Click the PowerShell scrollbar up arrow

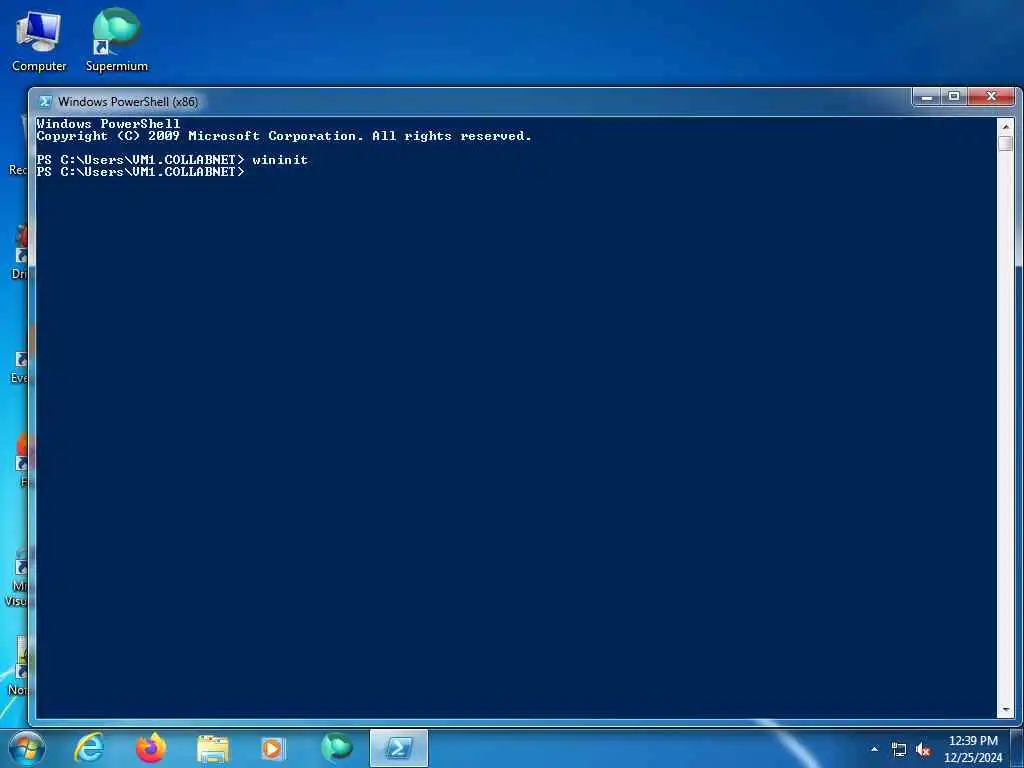[x=1006, y=127]
